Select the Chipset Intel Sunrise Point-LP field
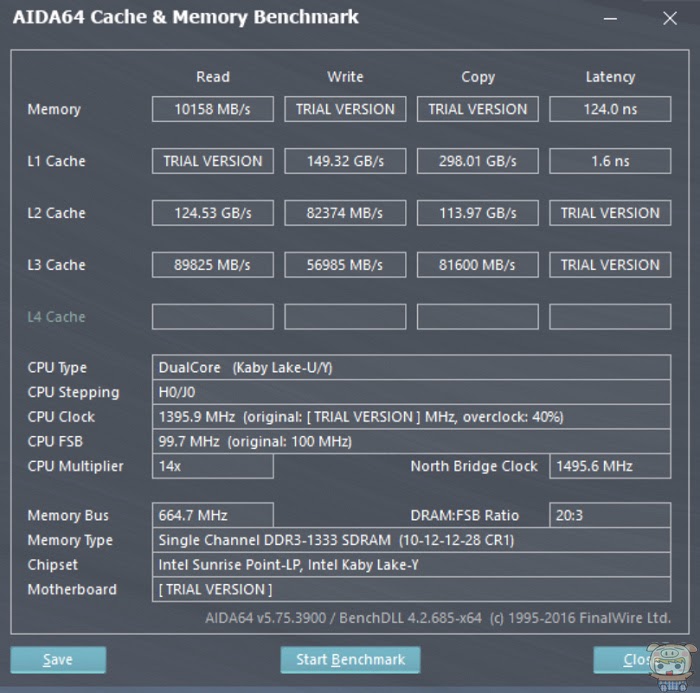The image size is (700, 693). click(x=411, y=565)
